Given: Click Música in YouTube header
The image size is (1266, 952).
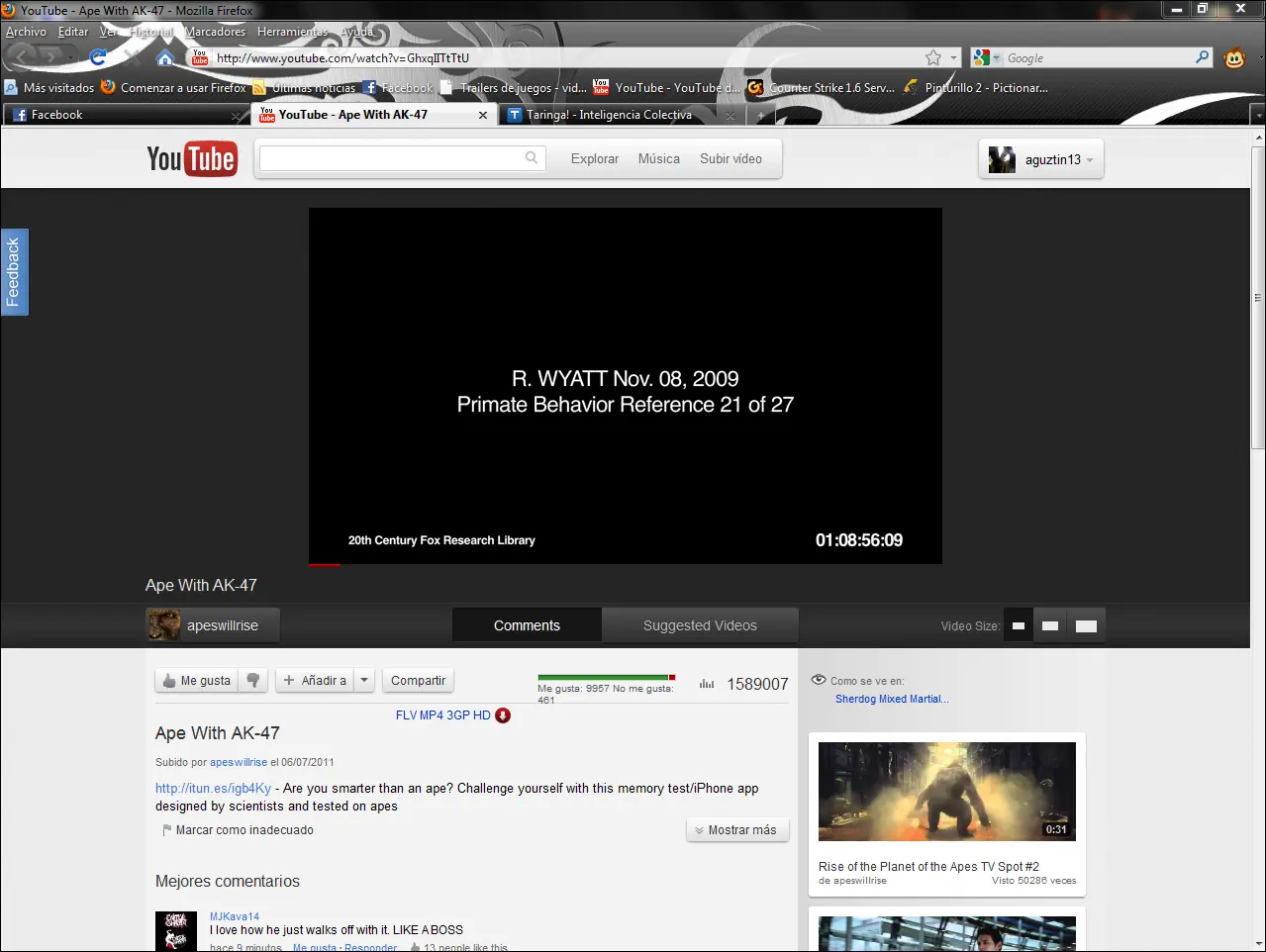Looking at the screenshot, I should pos(659,158).
